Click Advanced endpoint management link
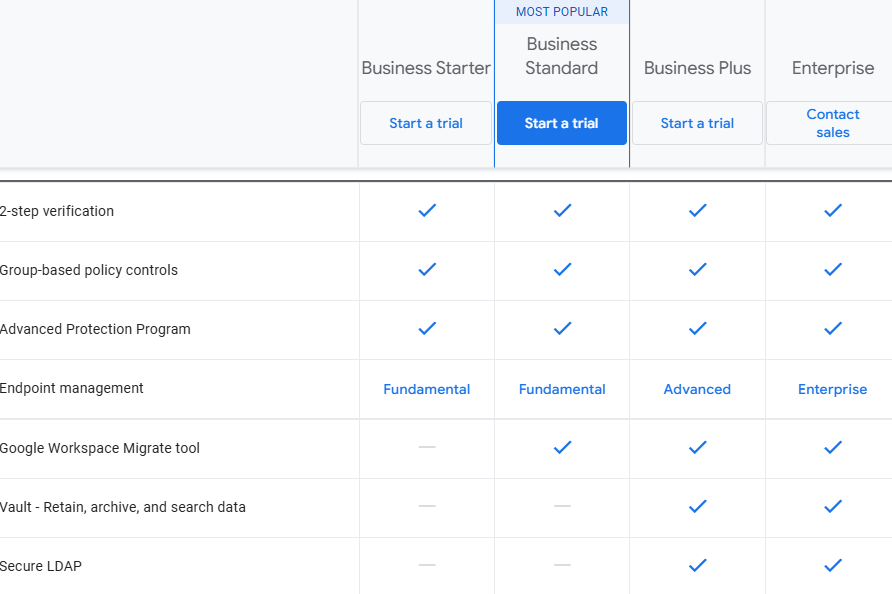Screen dimensions: 892x594 click(x=697, y=389)
